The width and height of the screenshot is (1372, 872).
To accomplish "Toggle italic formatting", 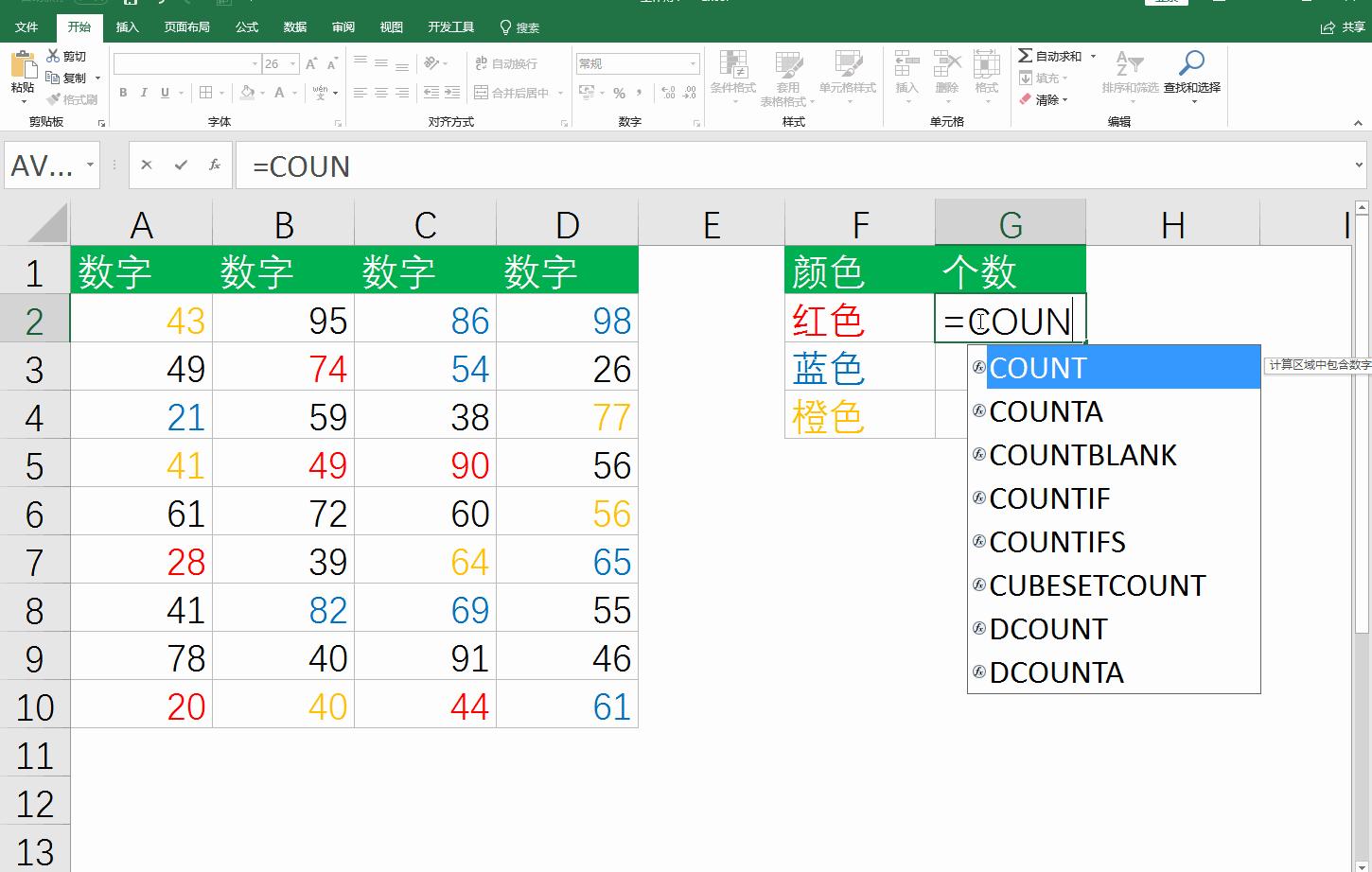I will pyautogui.click(x=143, y=93).
